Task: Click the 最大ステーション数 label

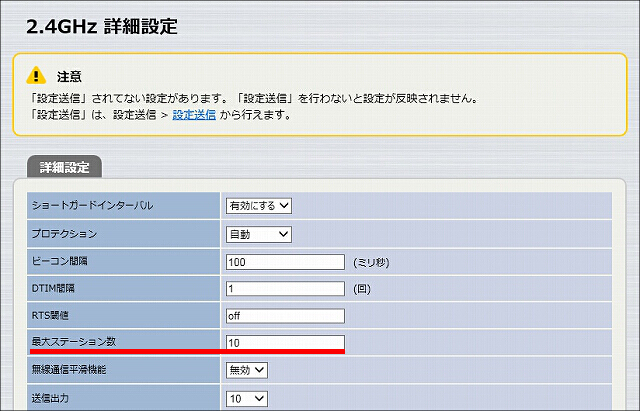Action: 74,342
